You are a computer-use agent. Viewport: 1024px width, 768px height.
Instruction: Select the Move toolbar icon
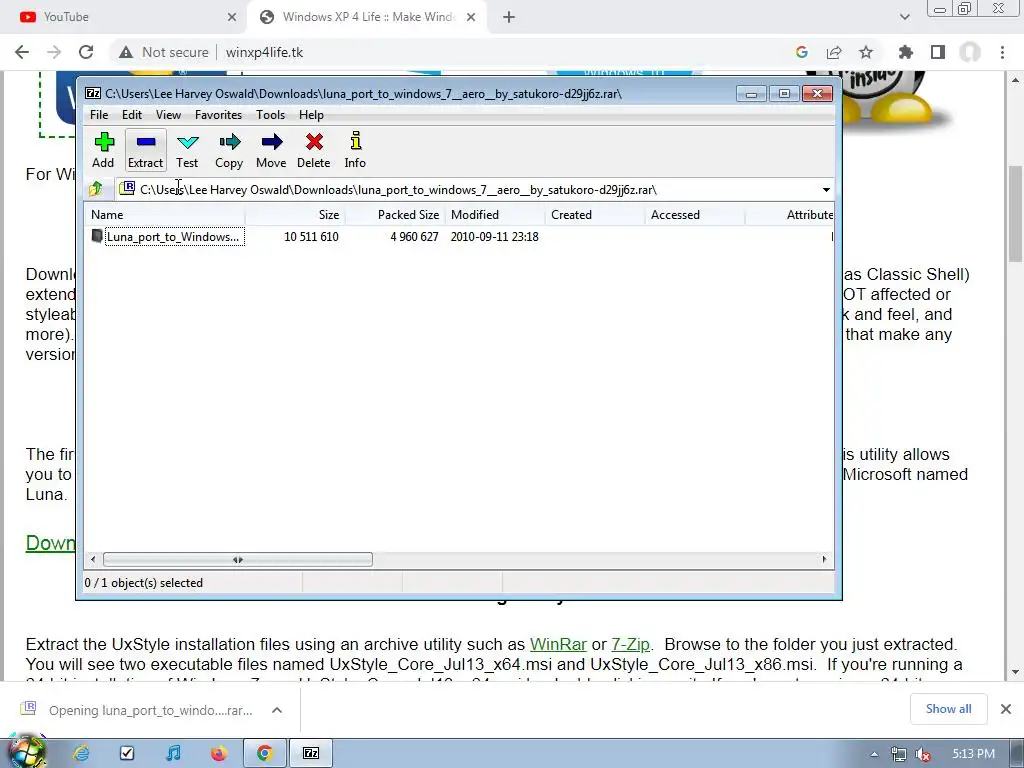271,150
